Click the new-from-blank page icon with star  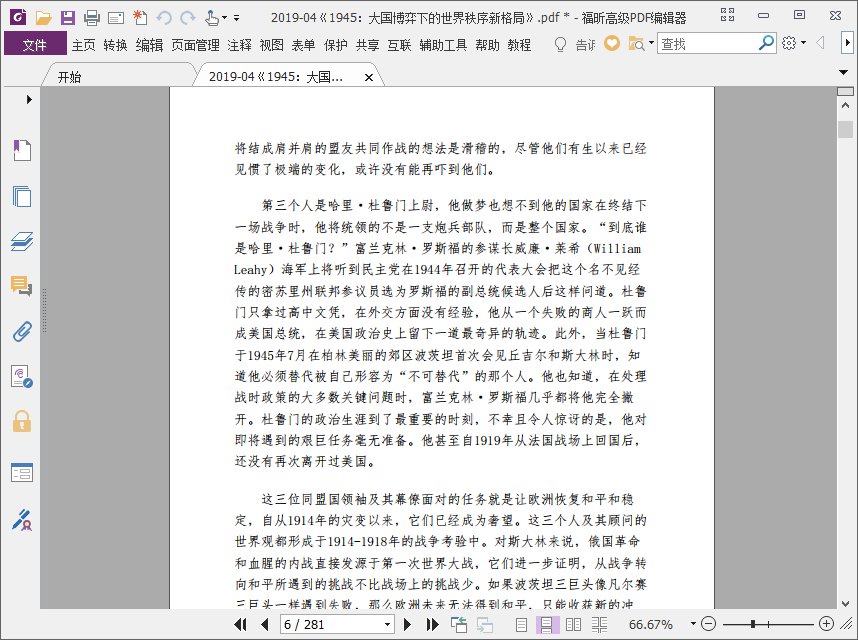140,18
